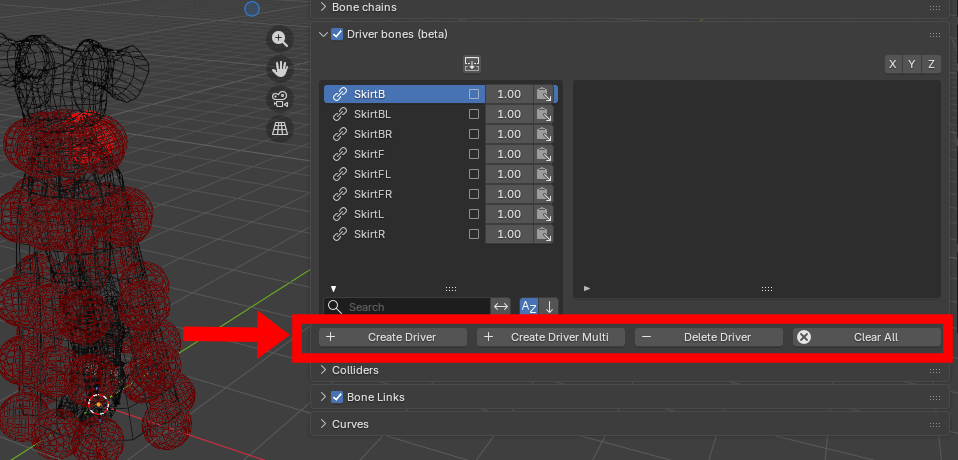This screenshot has width=958, height=460.
Task: Click the Clear All button
Action: [867, 337]
